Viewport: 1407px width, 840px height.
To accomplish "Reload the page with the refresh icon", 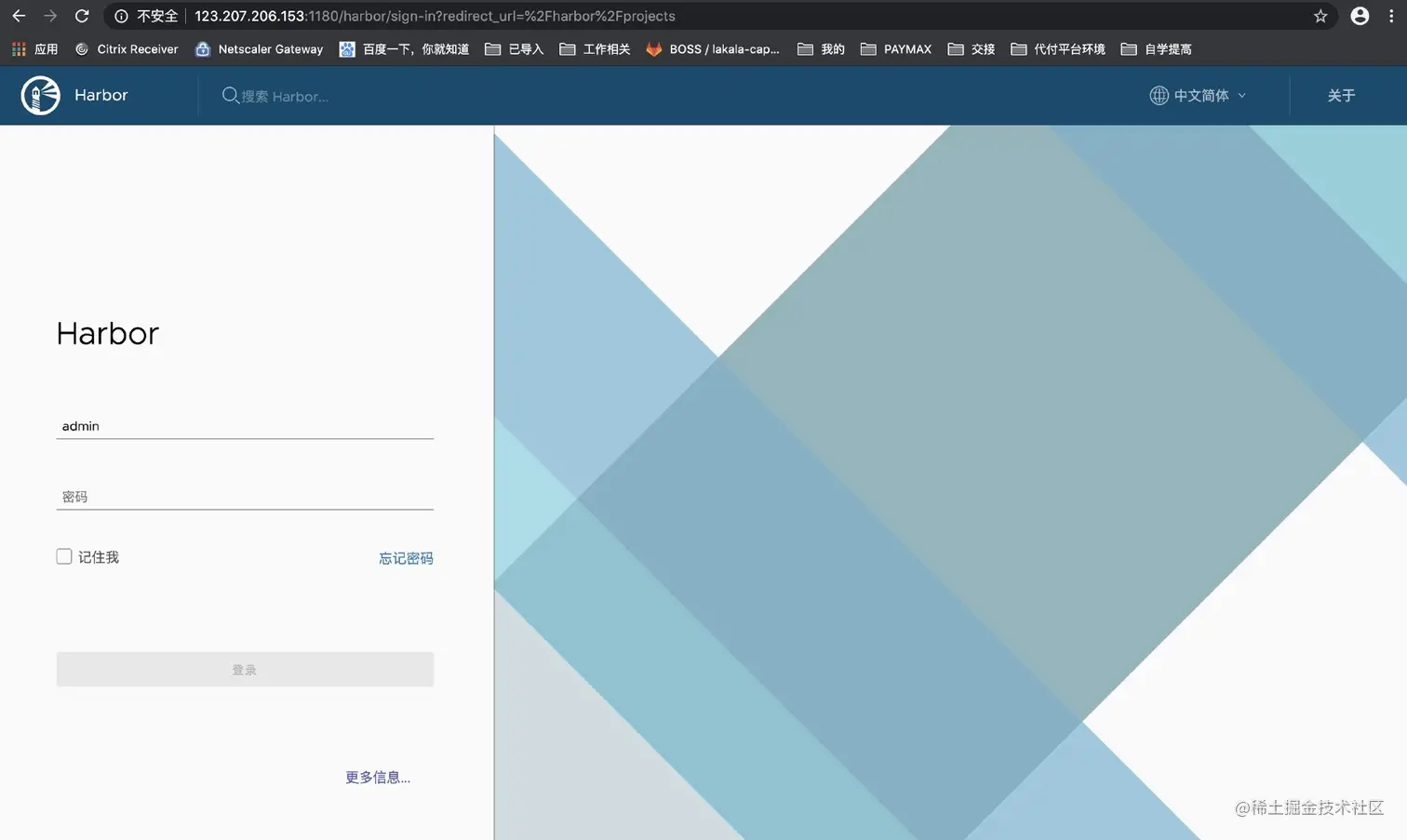I will tap(82, 16).
